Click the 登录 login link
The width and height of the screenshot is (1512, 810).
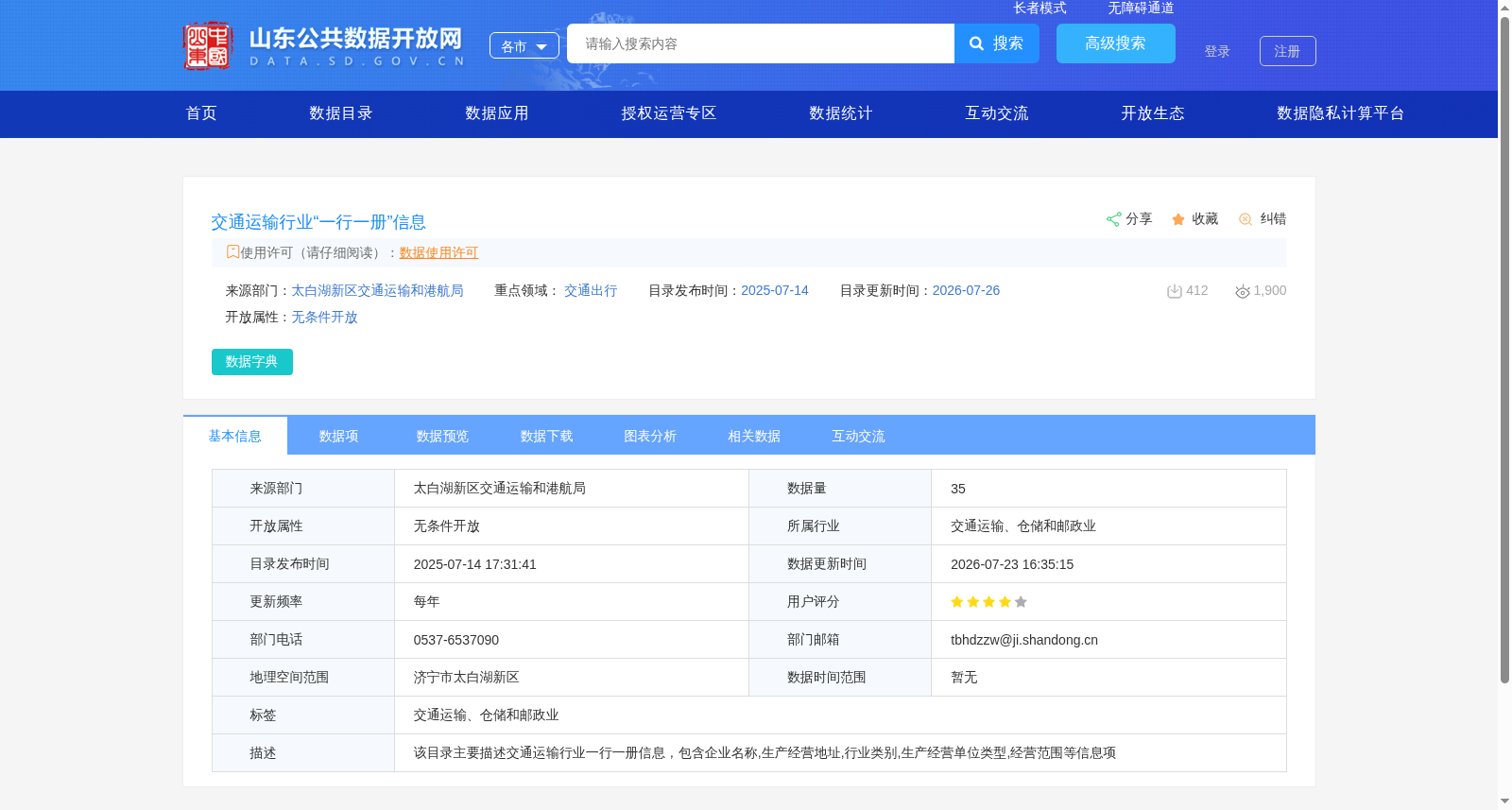pos(1217,51)
